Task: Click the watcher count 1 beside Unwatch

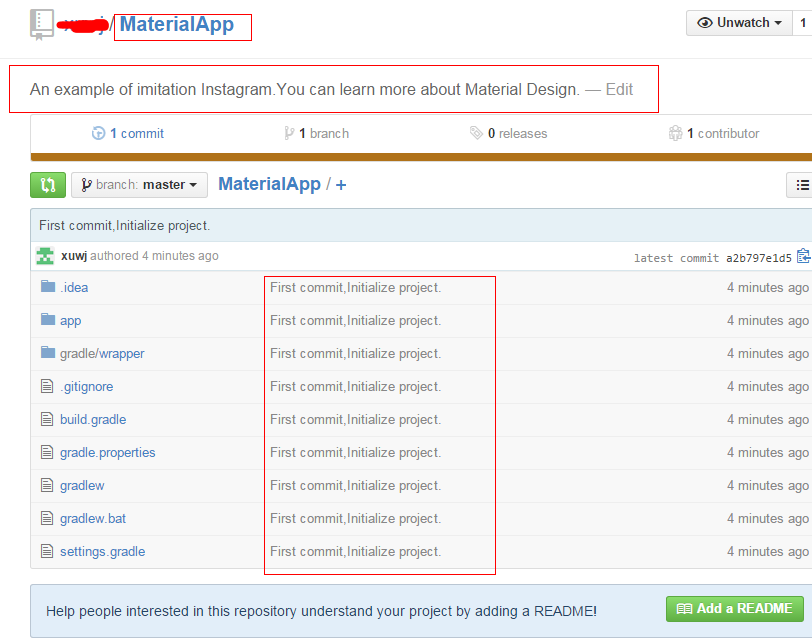Action: tap(803, 23)
